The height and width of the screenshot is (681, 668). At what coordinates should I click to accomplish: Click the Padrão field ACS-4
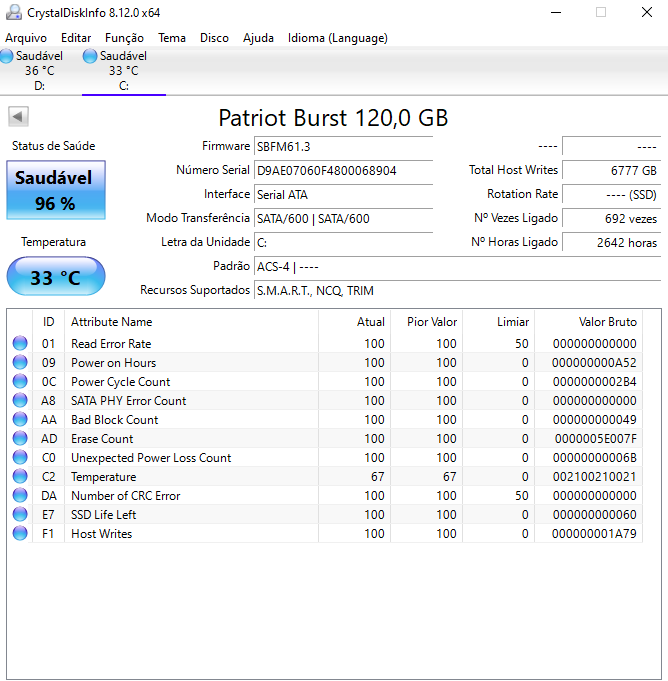(457, 267)
